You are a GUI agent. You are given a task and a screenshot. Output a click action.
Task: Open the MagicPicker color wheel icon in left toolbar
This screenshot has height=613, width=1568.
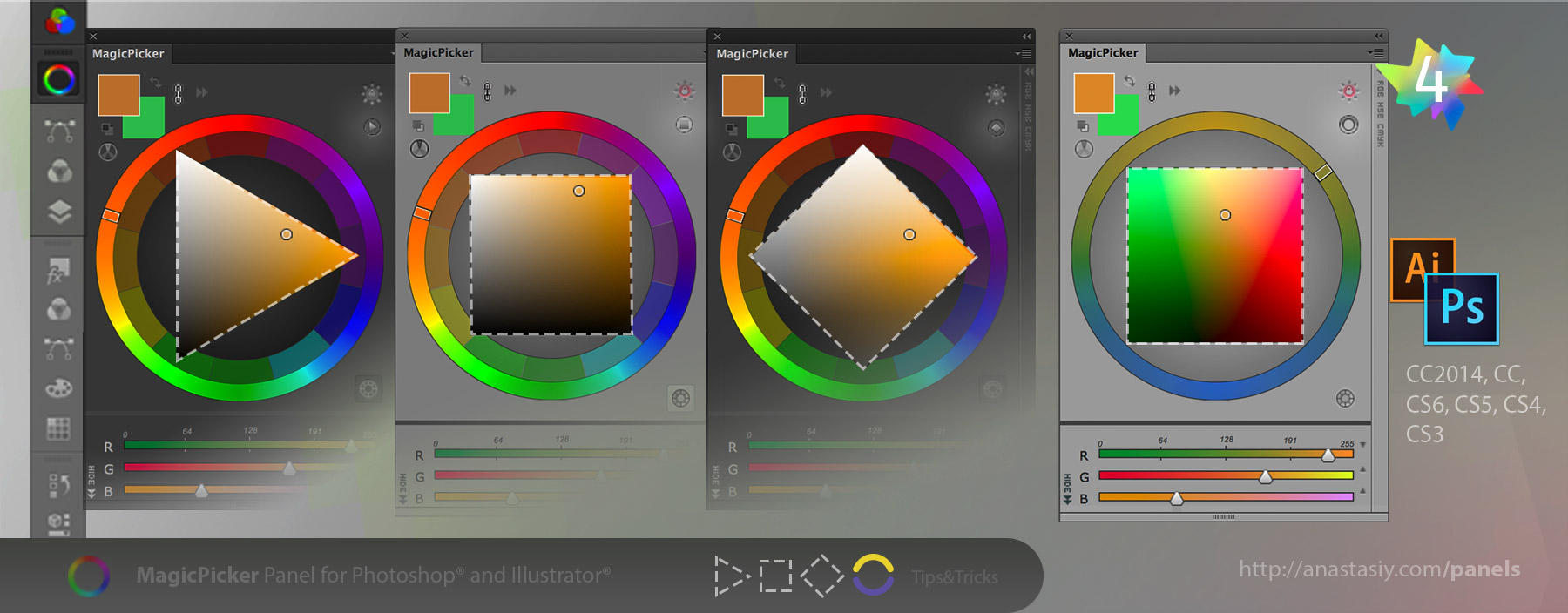click(x=59, y=80)
